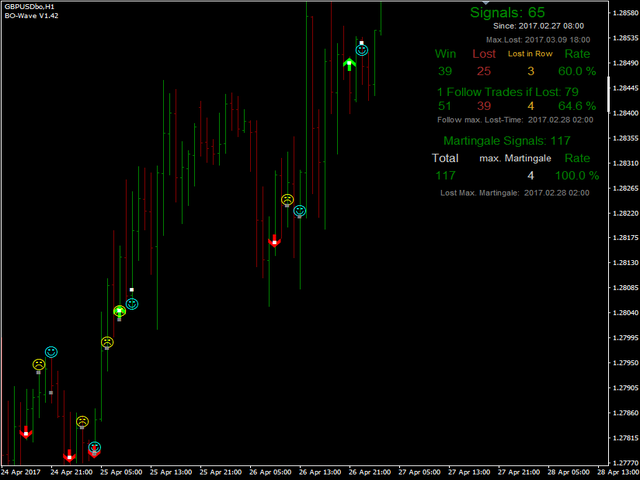Click the cyan smiley beside the leftmost yellow sad face
This screenshot has height=480, width=640.
pos(51,351)
